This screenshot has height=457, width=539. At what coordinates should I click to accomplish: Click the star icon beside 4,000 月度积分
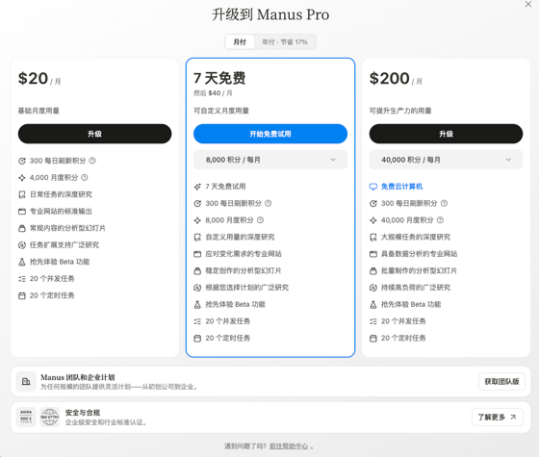coord(22,178)
